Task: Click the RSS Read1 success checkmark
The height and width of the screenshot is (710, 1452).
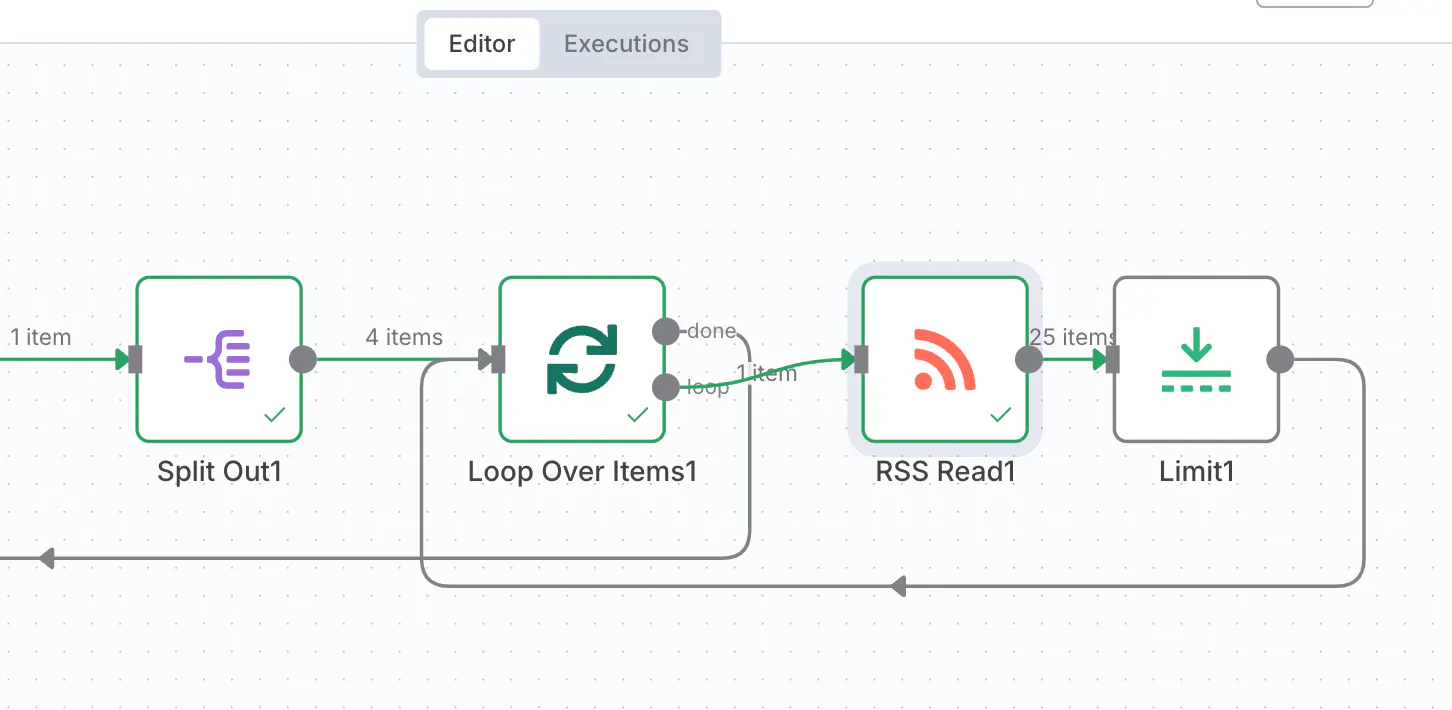Action: [x=1000, y=414]
